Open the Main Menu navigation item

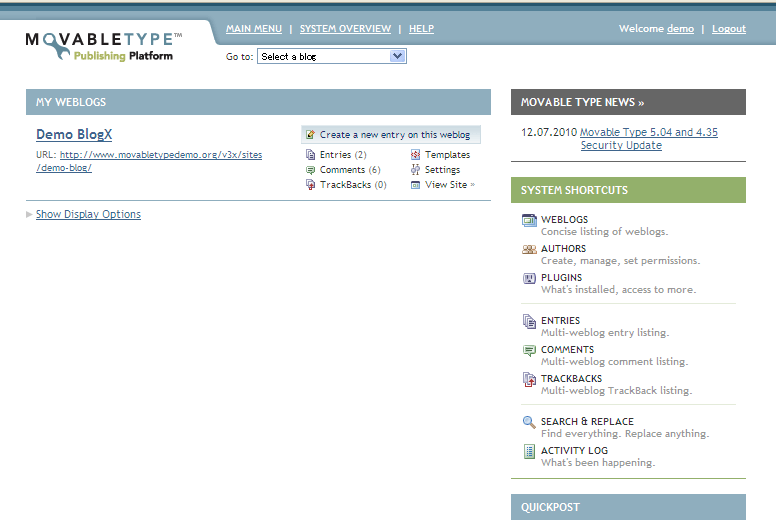click(254, 29)
